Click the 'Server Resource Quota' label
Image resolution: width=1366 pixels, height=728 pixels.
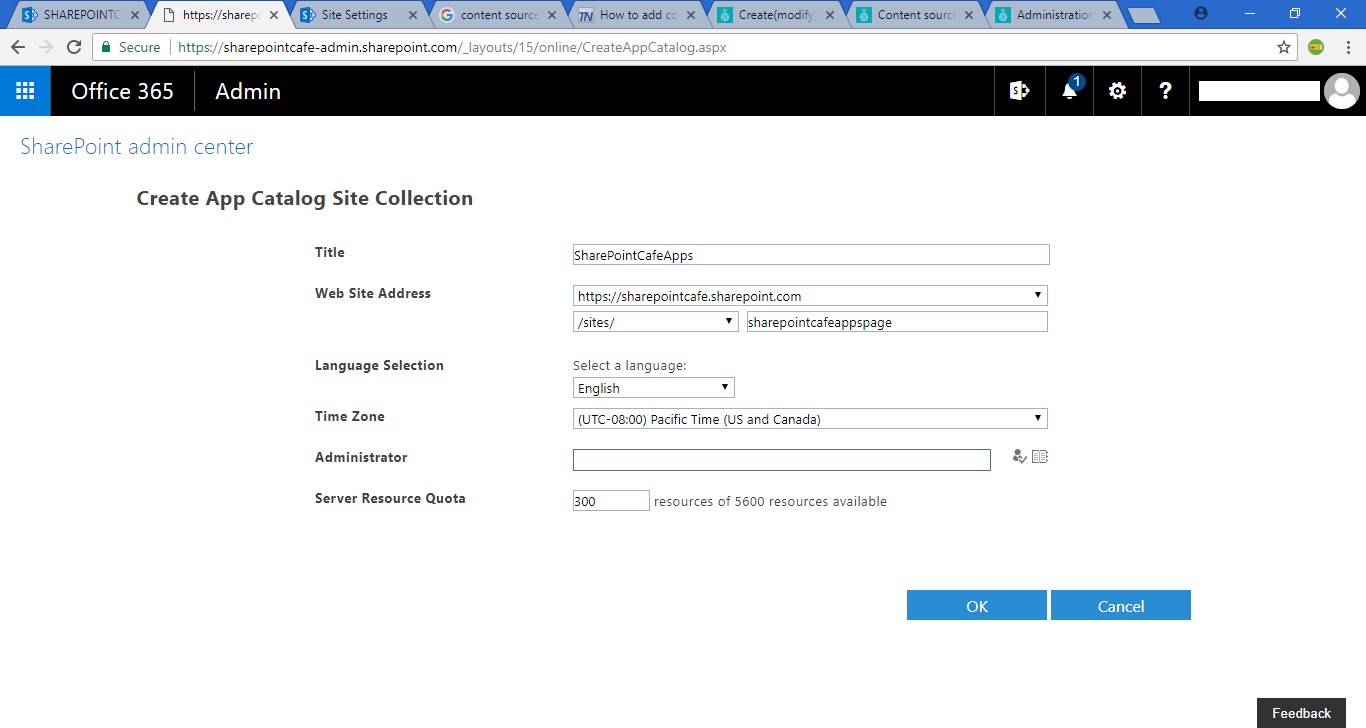coord(390,498)
